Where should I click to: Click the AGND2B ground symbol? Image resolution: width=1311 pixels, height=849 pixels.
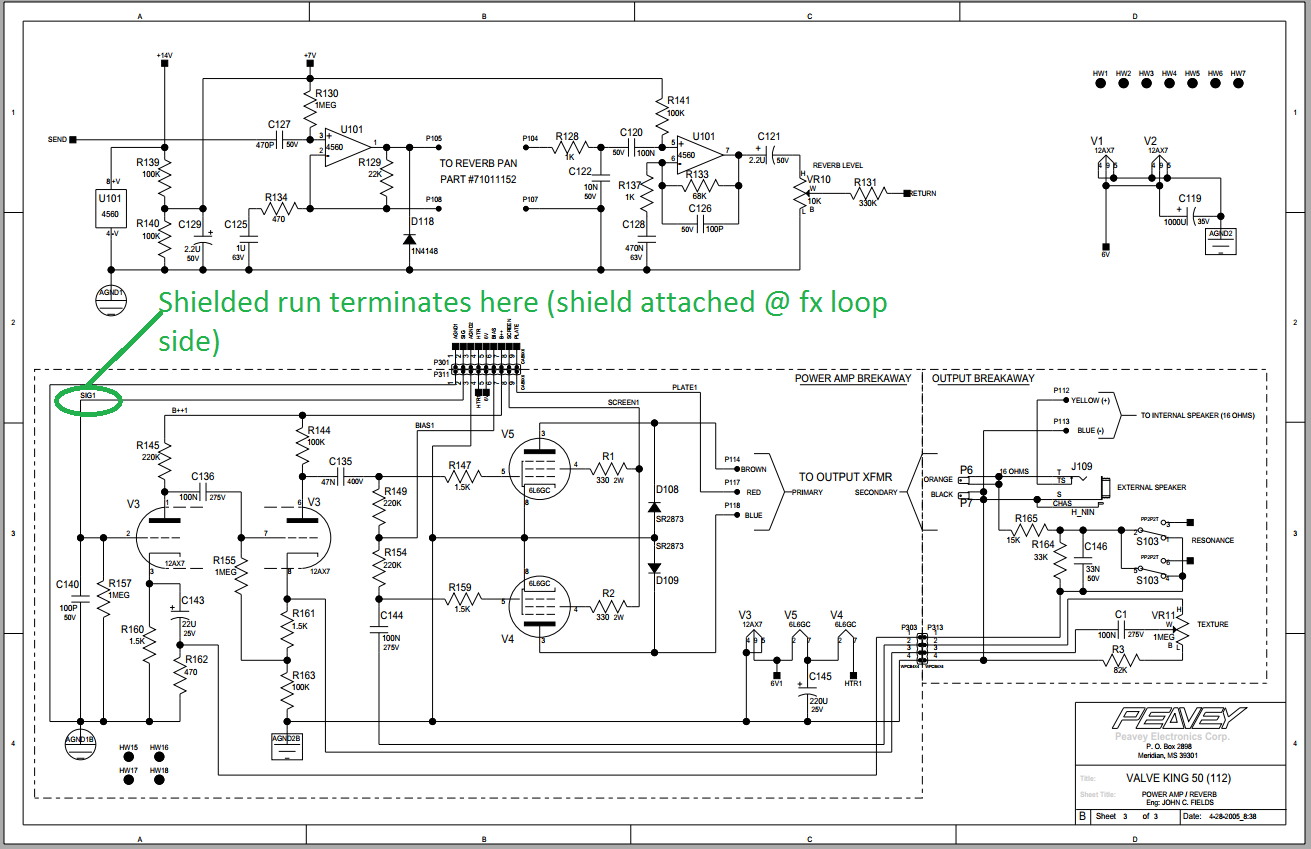click(x=287, y=746)
